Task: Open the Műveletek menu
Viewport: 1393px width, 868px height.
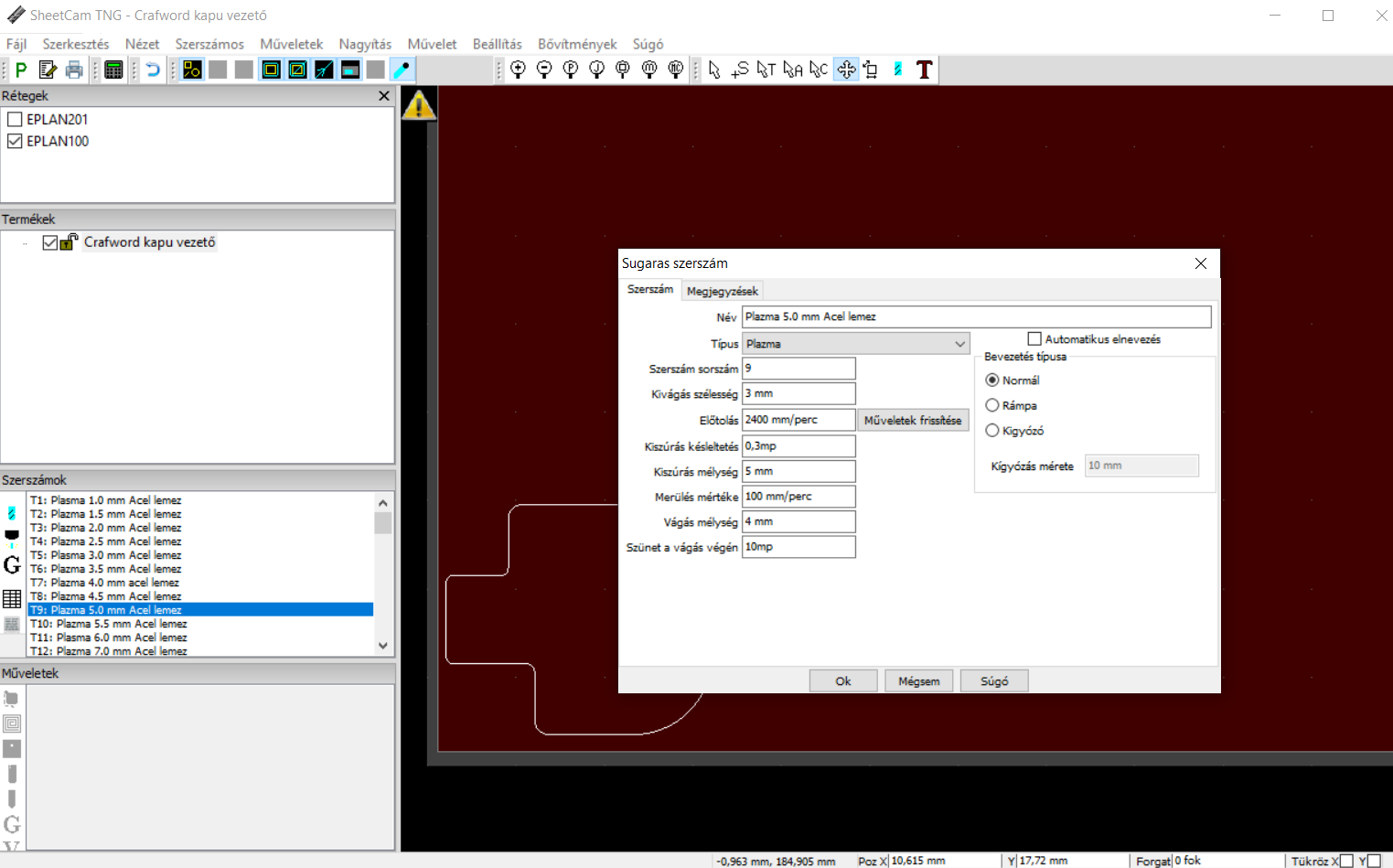Action: [x=292, y=44]
